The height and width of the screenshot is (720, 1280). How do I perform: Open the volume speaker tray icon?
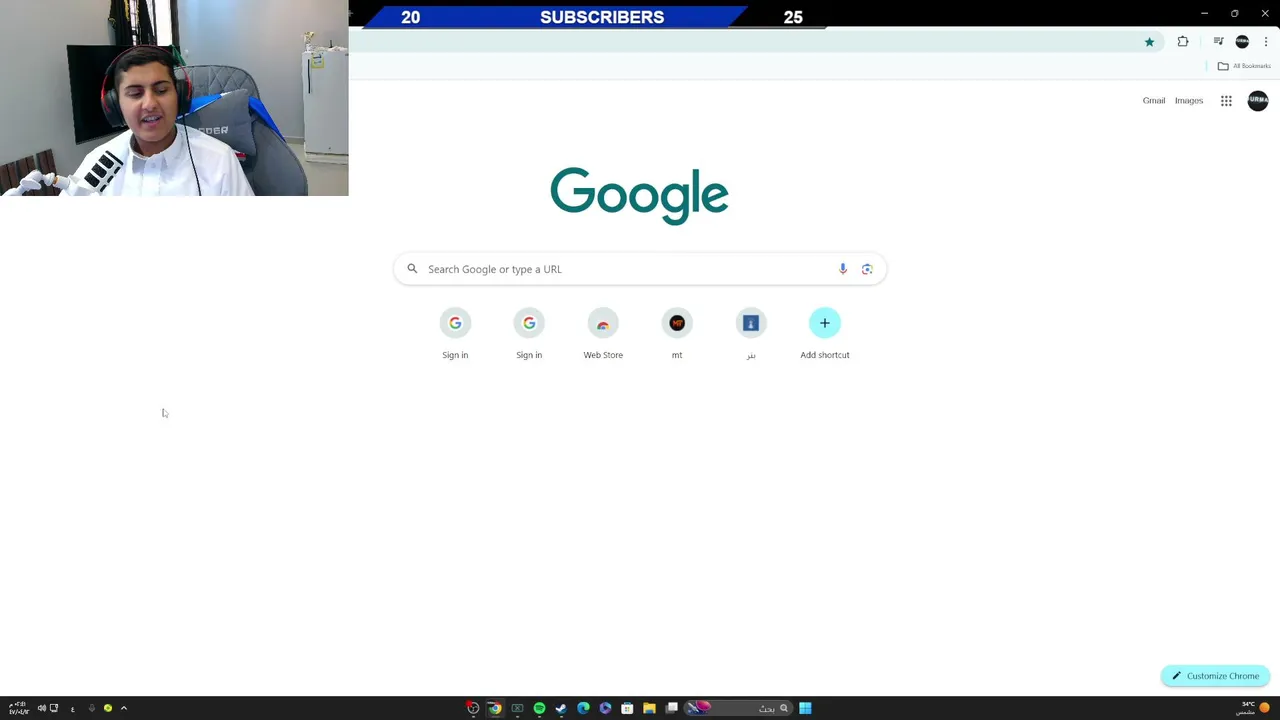(x=42, y=708)
